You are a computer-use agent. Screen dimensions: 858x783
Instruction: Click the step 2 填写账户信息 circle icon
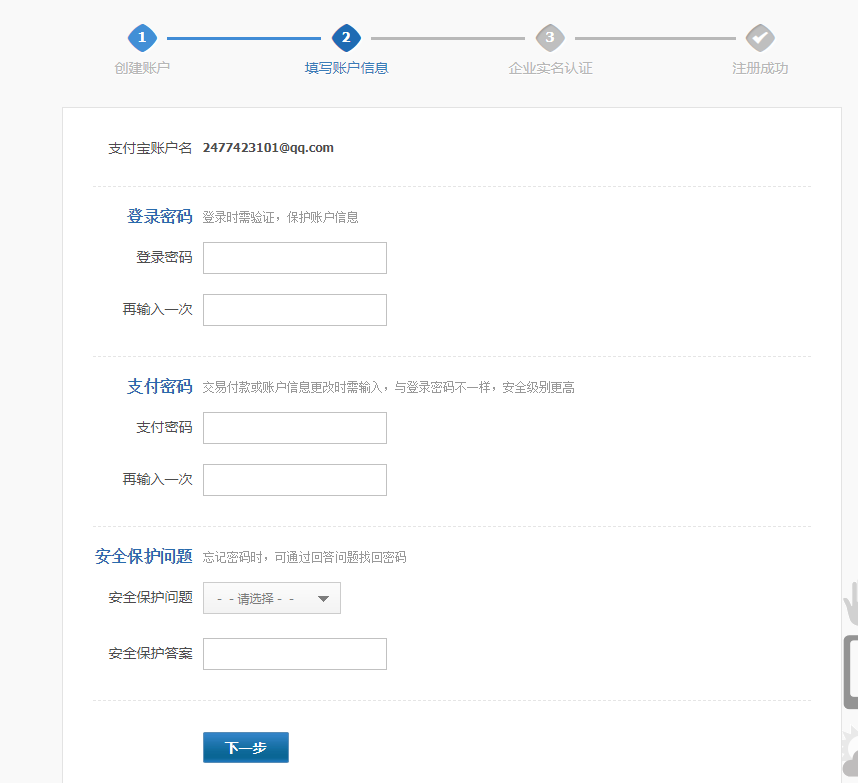point(346,37)
